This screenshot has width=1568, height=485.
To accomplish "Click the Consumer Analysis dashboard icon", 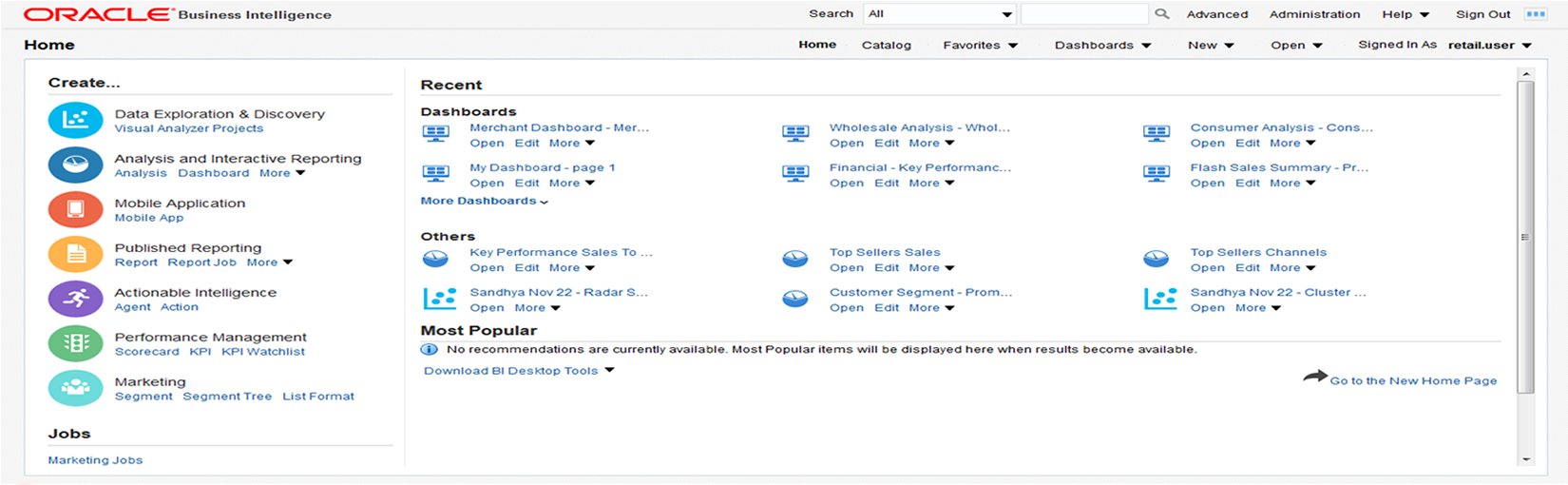I will click(x=1157, y=134).
